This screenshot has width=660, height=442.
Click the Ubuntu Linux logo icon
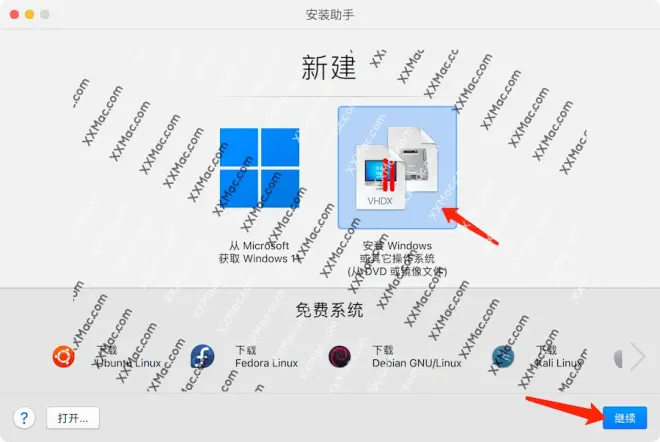(64, 357)
